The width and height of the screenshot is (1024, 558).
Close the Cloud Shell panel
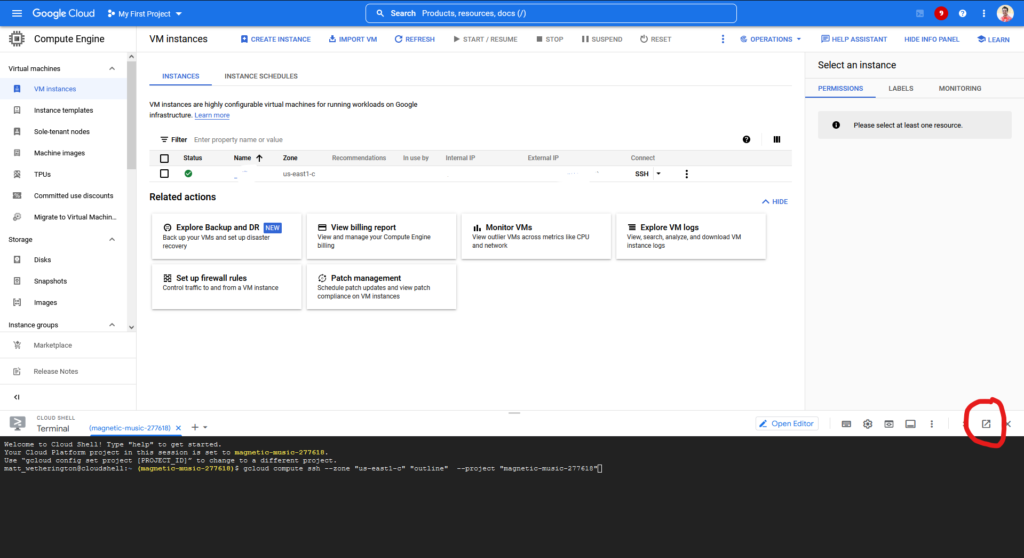click(1008, 424)
